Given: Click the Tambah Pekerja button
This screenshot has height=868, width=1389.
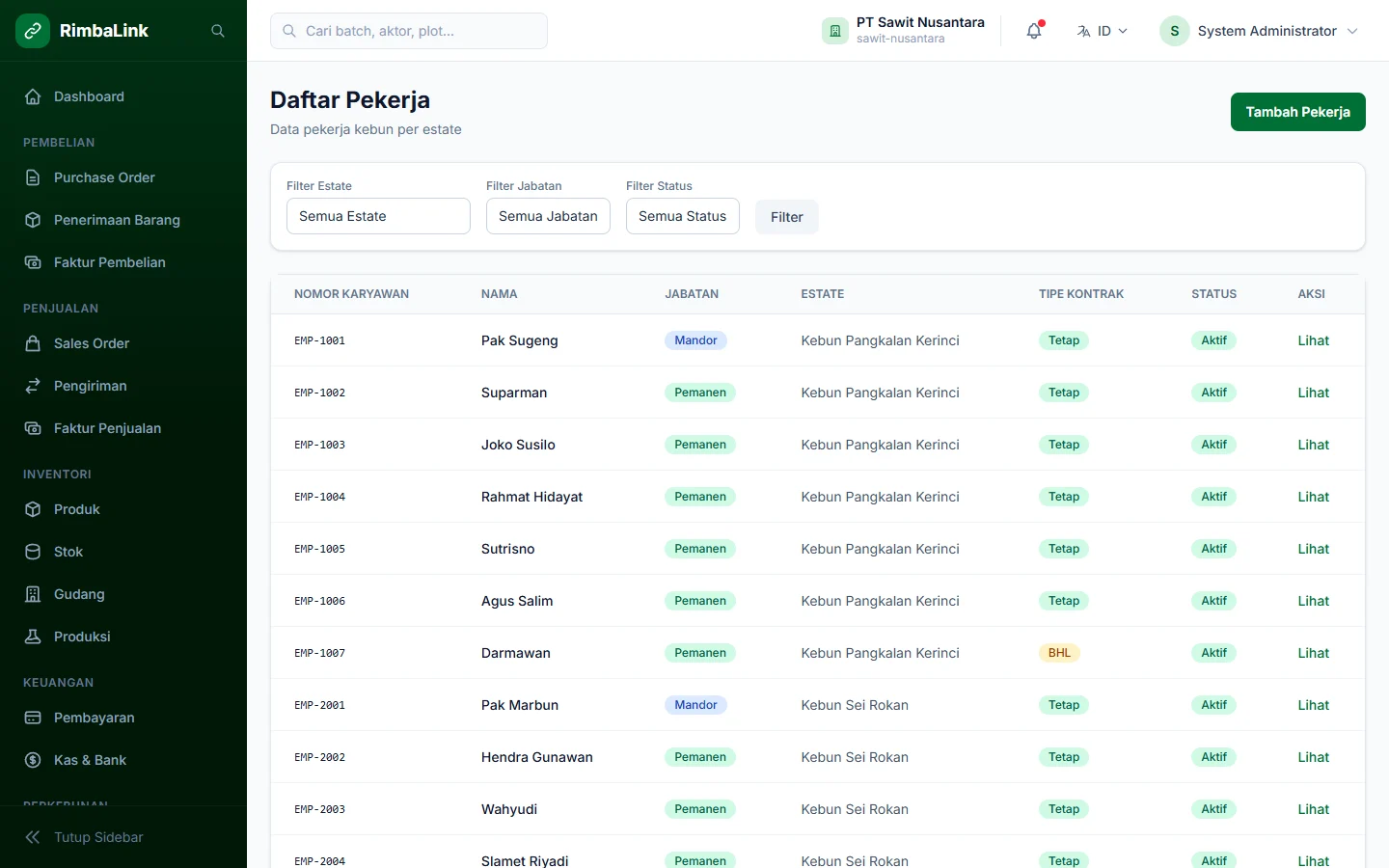Looking at the screenshot, I should (x=1297, y=112).
